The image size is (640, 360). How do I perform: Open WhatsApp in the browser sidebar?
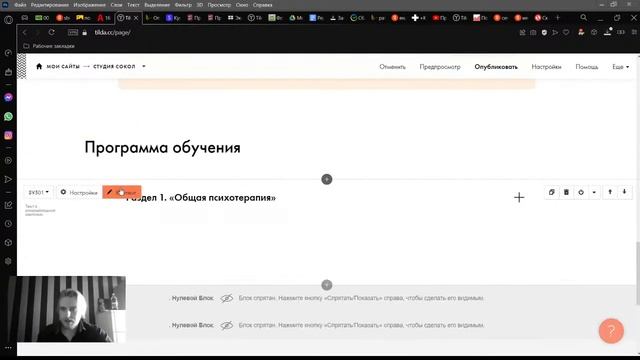[8, 116]
